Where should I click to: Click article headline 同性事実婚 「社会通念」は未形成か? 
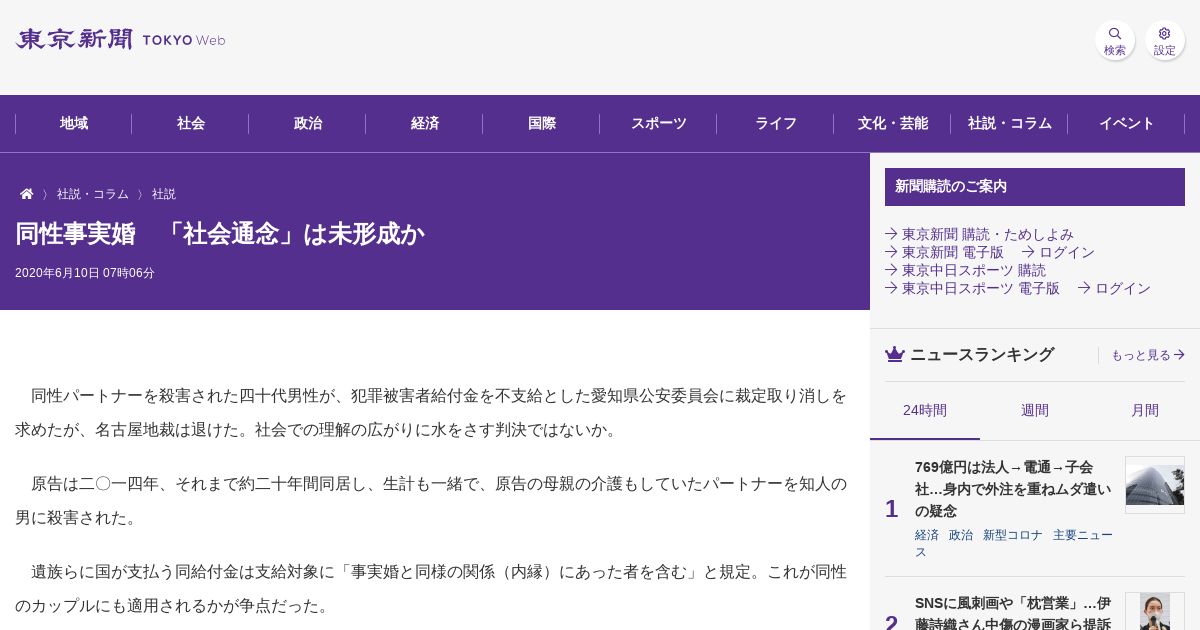point(220,234)
